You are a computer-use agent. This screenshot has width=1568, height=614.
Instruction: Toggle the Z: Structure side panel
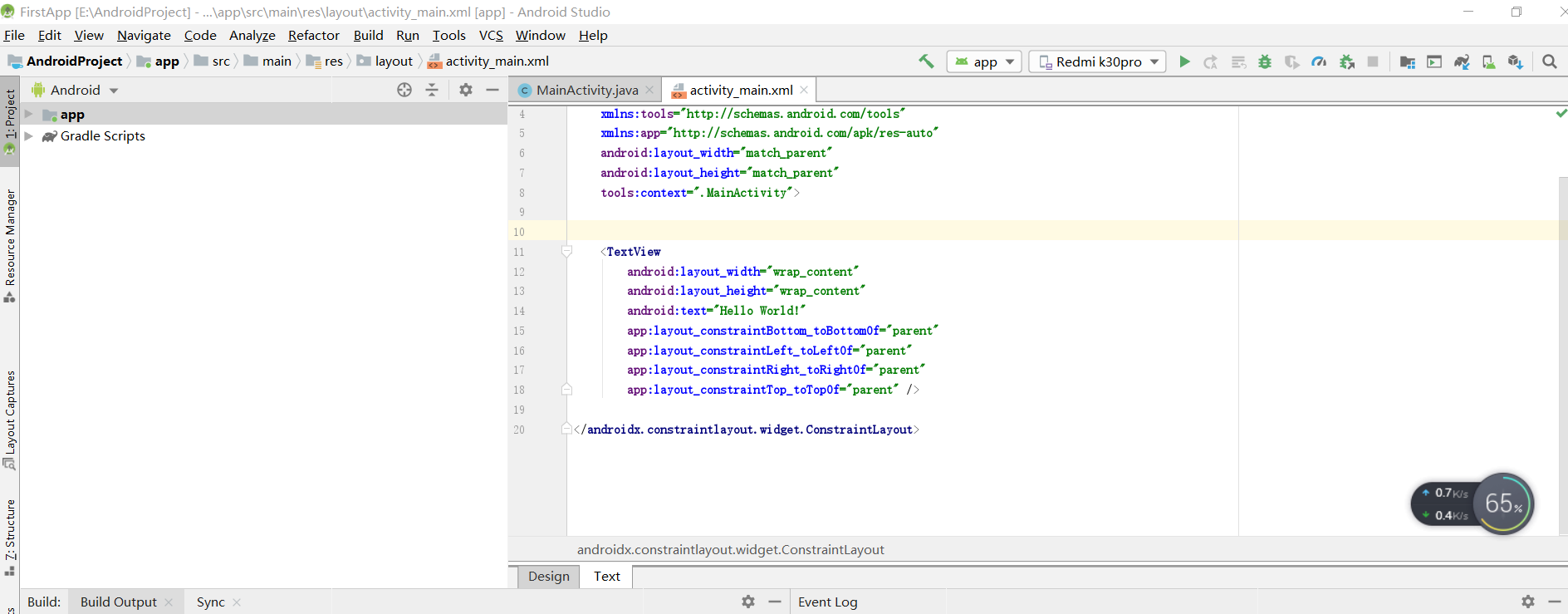tap(10, 537)
